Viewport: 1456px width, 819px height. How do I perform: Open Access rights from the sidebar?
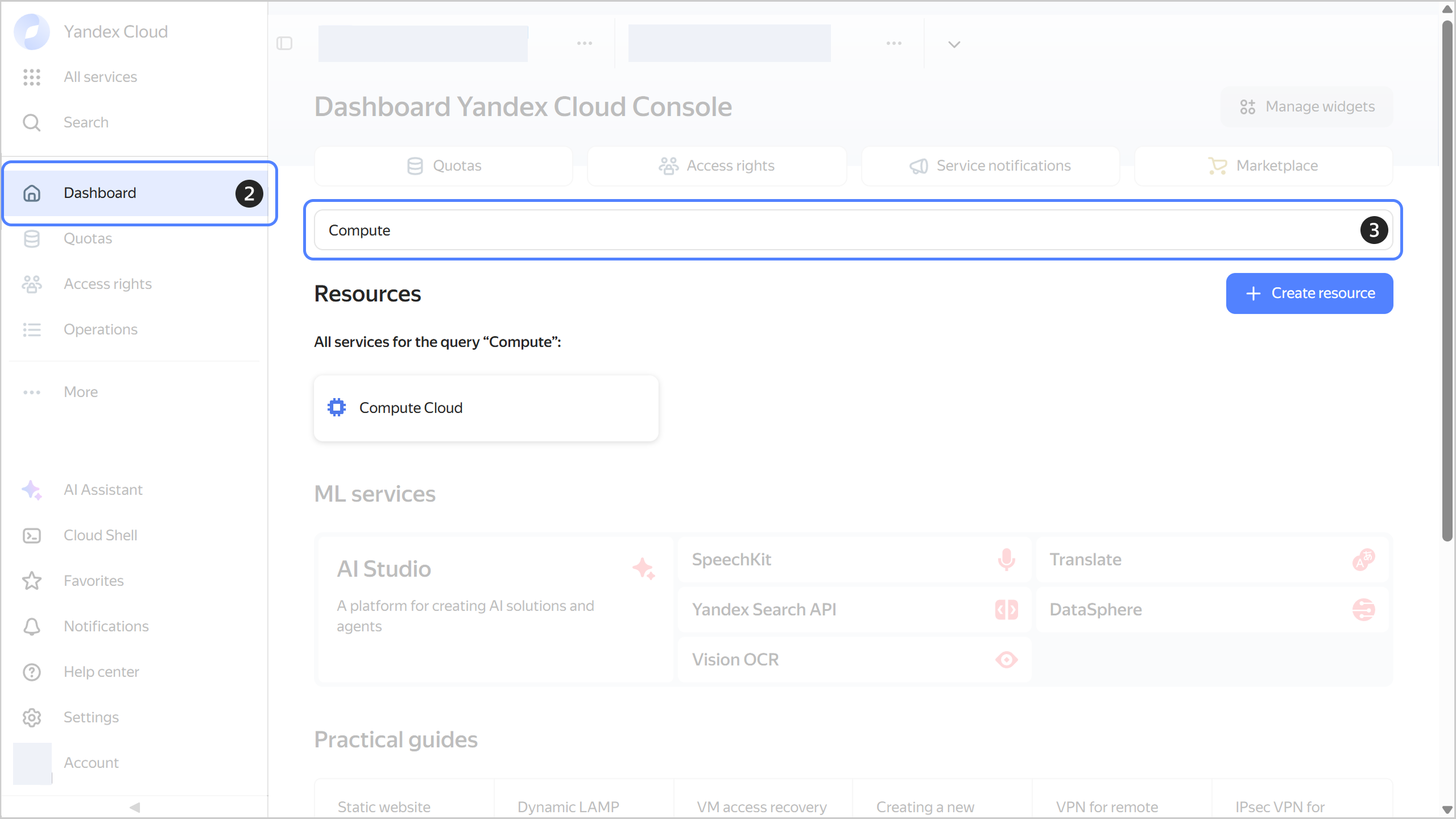coord(107,284)
